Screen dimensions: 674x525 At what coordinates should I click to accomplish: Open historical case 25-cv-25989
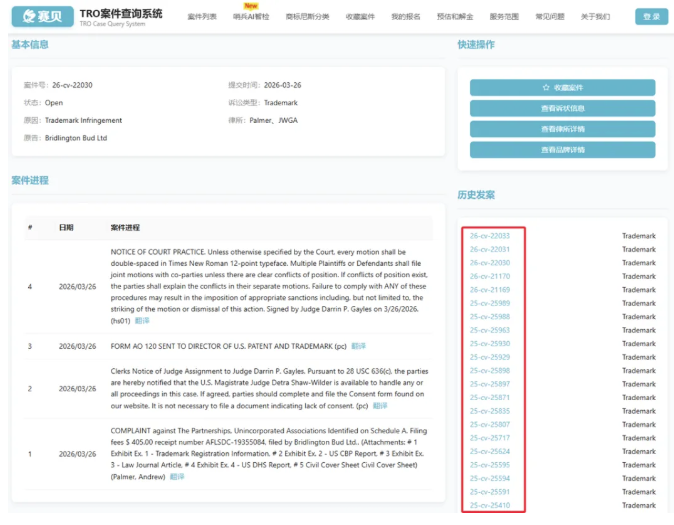tap(490, 303)
